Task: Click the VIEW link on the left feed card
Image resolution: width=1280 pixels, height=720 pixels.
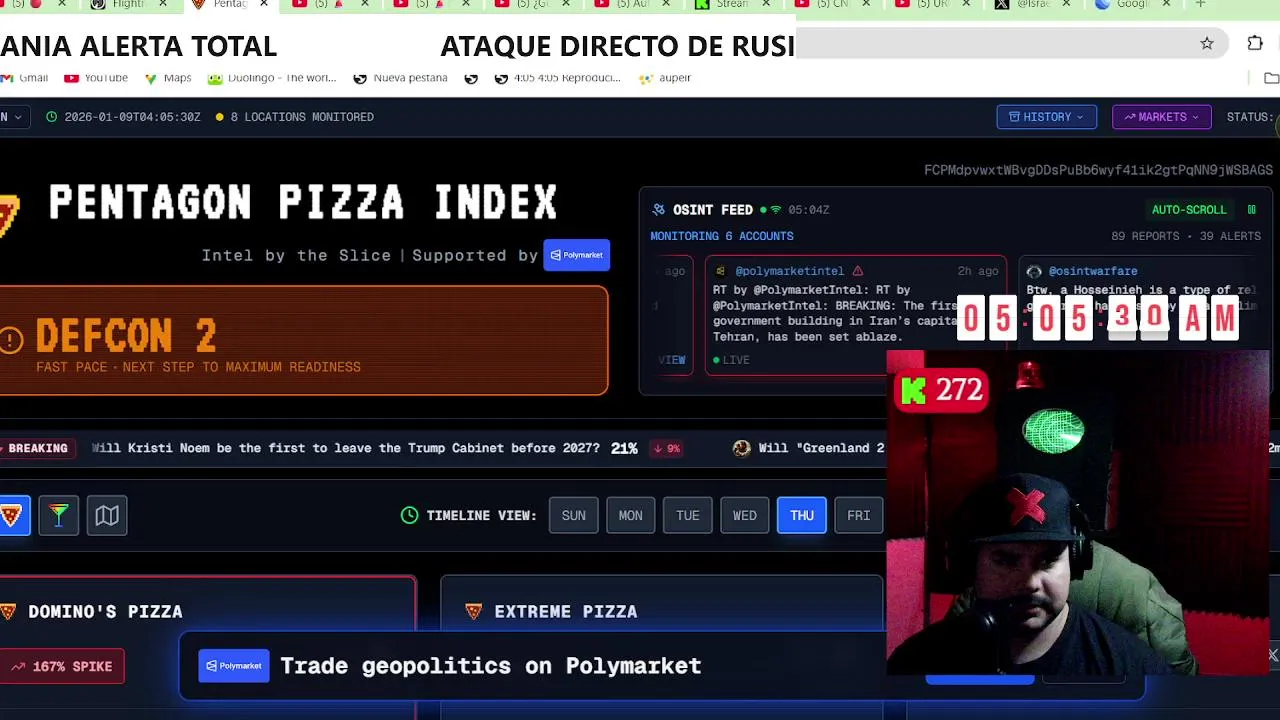Action: (x=672, y=360)
